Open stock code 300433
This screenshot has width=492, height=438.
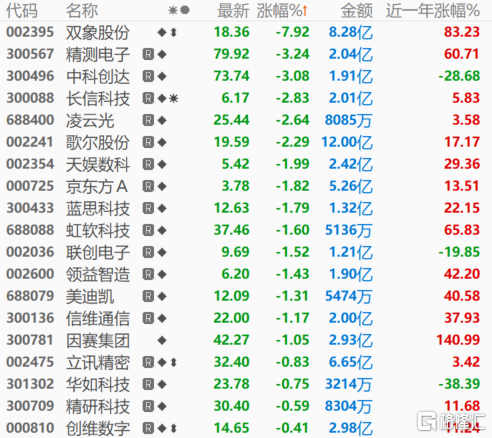tap(30, 208)
